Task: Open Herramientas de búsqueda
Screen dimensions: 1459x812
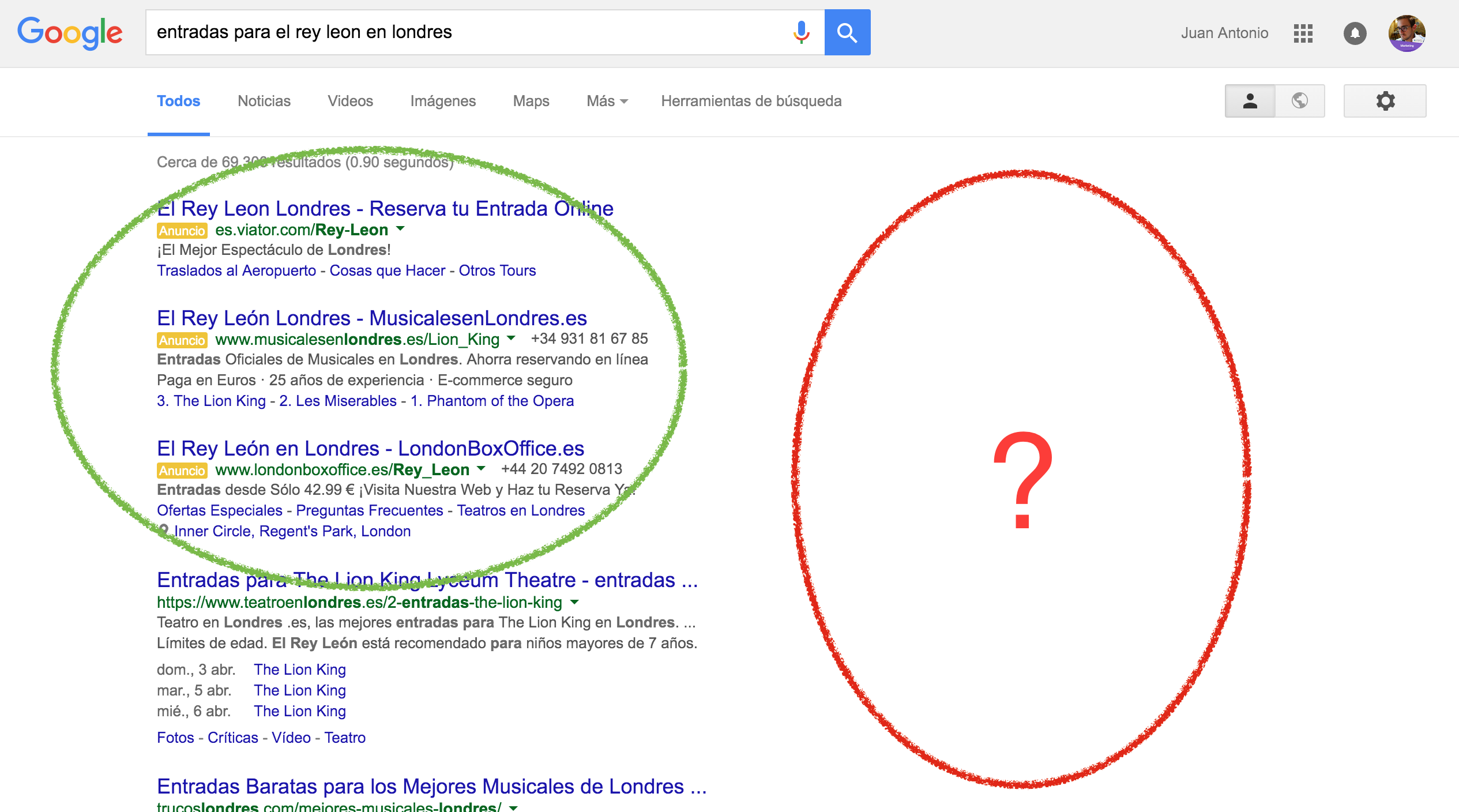Action: click(x=751, y=101)
